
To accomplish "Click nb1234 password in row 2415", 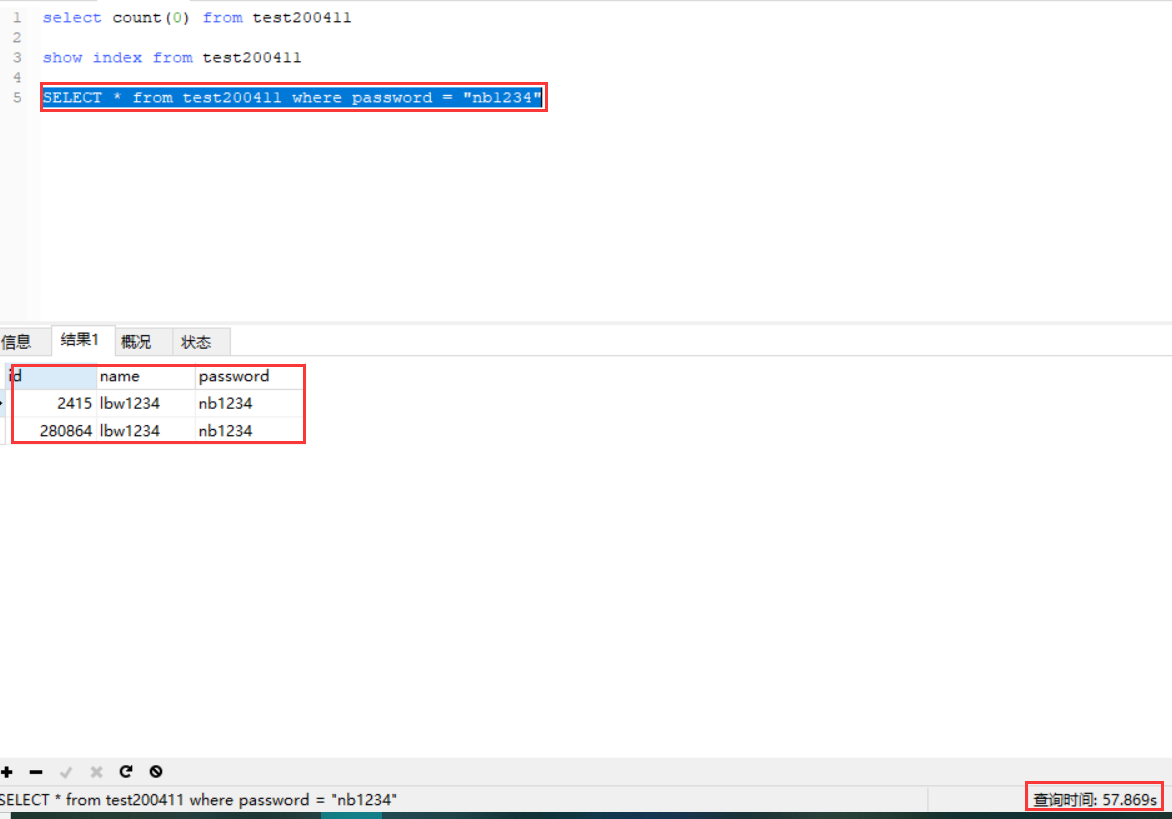I will pos(250,404).
